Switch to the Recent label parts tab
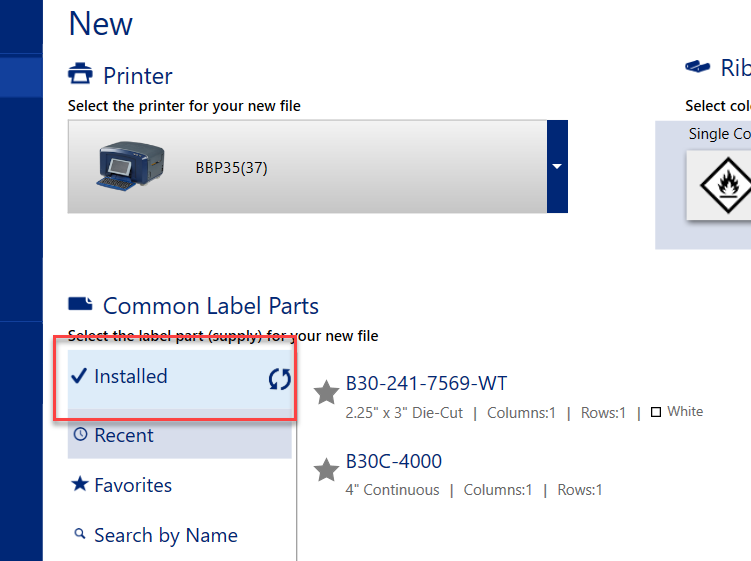Screen dimensions: 751x561 (124, 435)
